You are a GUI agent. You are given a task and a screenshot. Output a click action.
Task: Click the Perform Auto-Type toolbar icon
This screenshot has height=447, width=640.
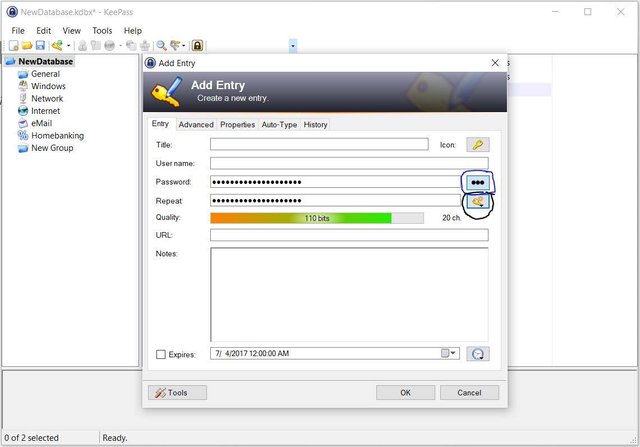point(145,45)
